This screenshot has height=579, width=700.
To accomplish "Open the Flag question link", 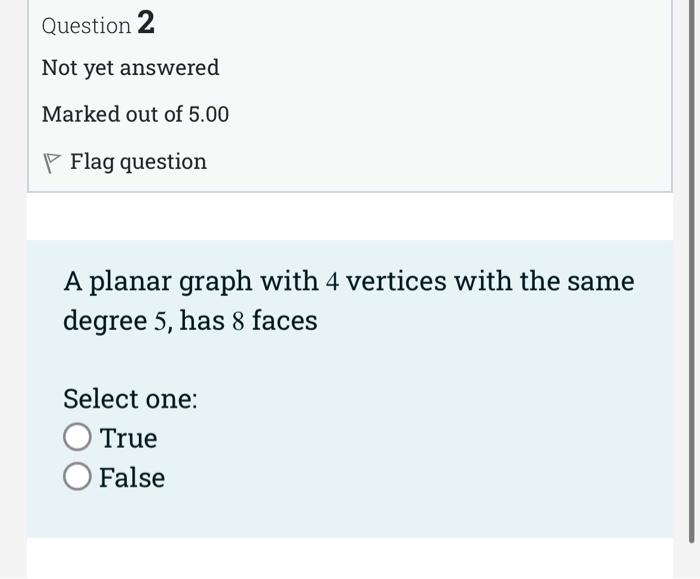I will (138, 162).
